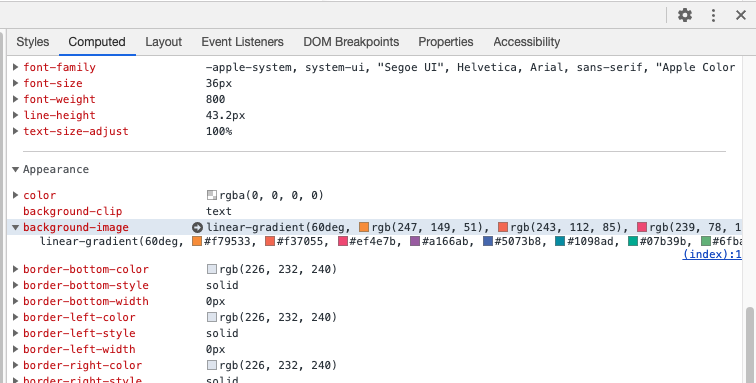Open the Accessibility tab
The image size is (756, 383).
pos(526,42)
